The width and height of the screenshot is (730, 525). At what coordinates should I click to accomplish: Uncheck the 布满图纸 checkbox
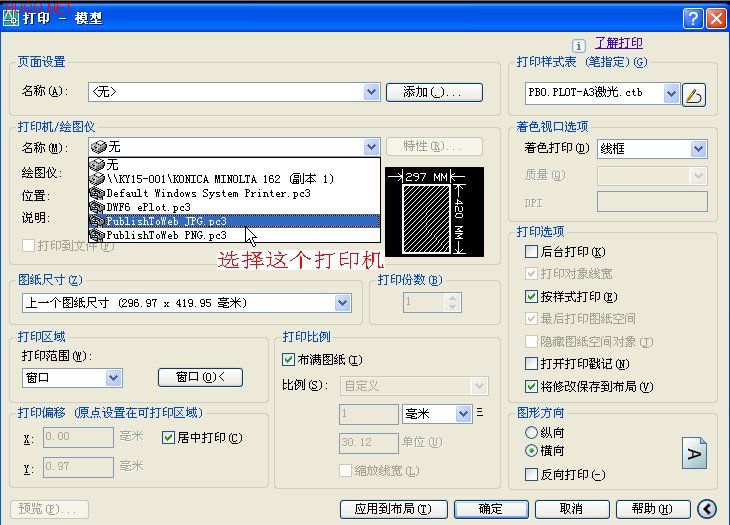click(x=289, y=359)
